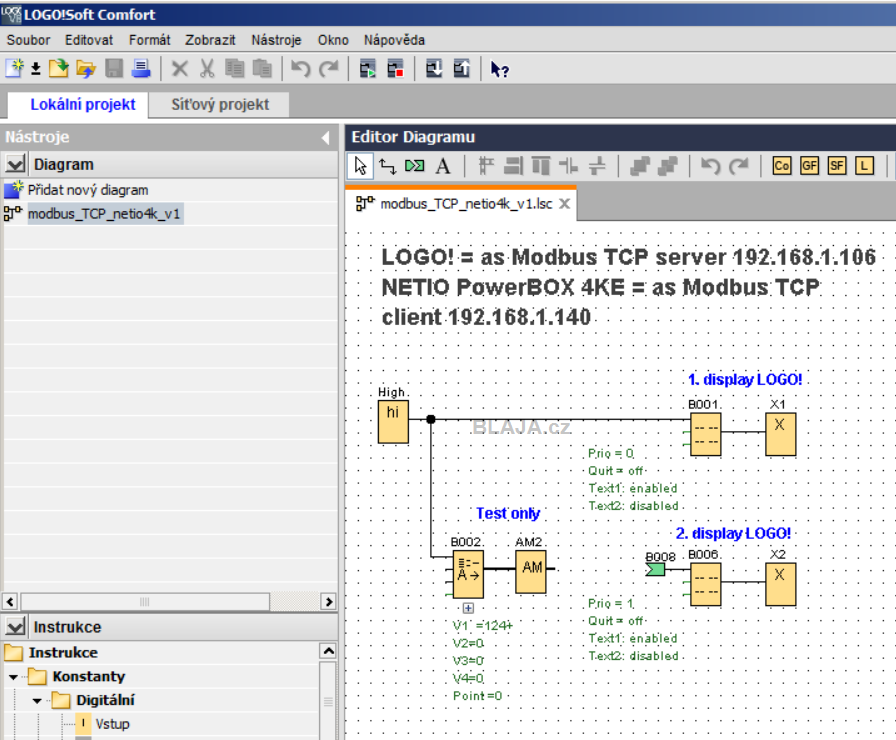Collapse the Diagram section chevron
This screenshot has height=740, width=896.
coord(15,165)
